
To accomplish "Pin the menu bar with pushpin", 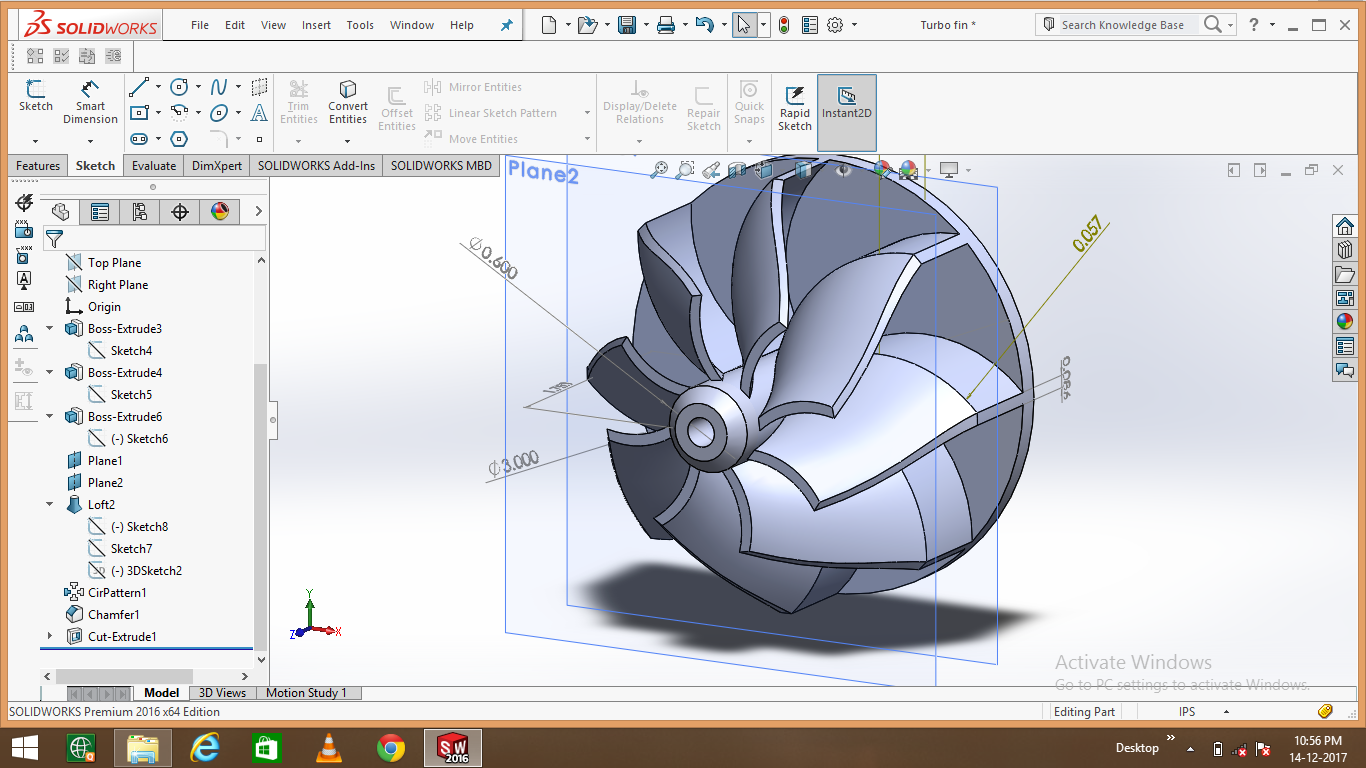I will pyautogui.click(x=506, y=25).
